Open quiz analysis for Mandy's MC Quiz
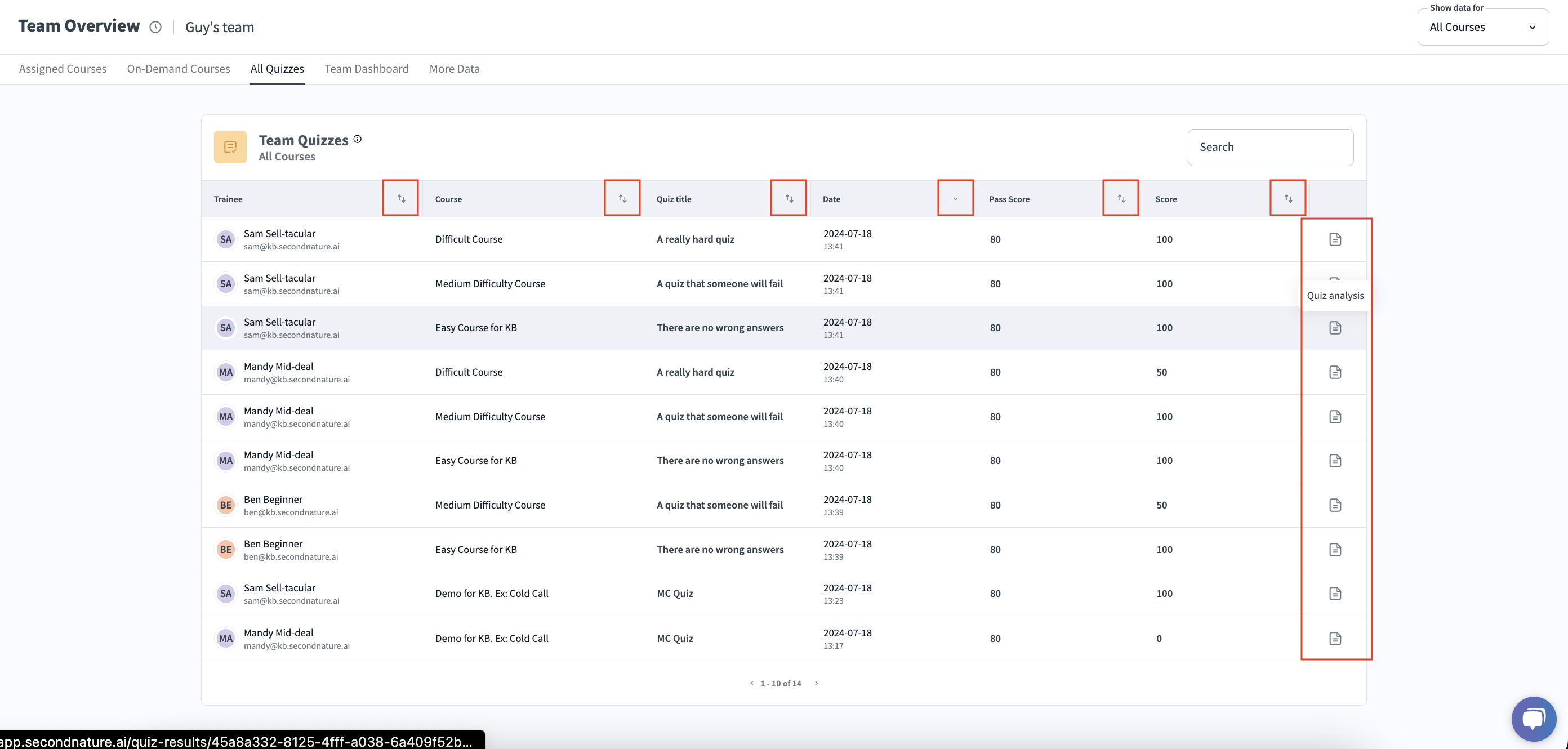This screenshot has height=749, width=1568. [1335, 638]
